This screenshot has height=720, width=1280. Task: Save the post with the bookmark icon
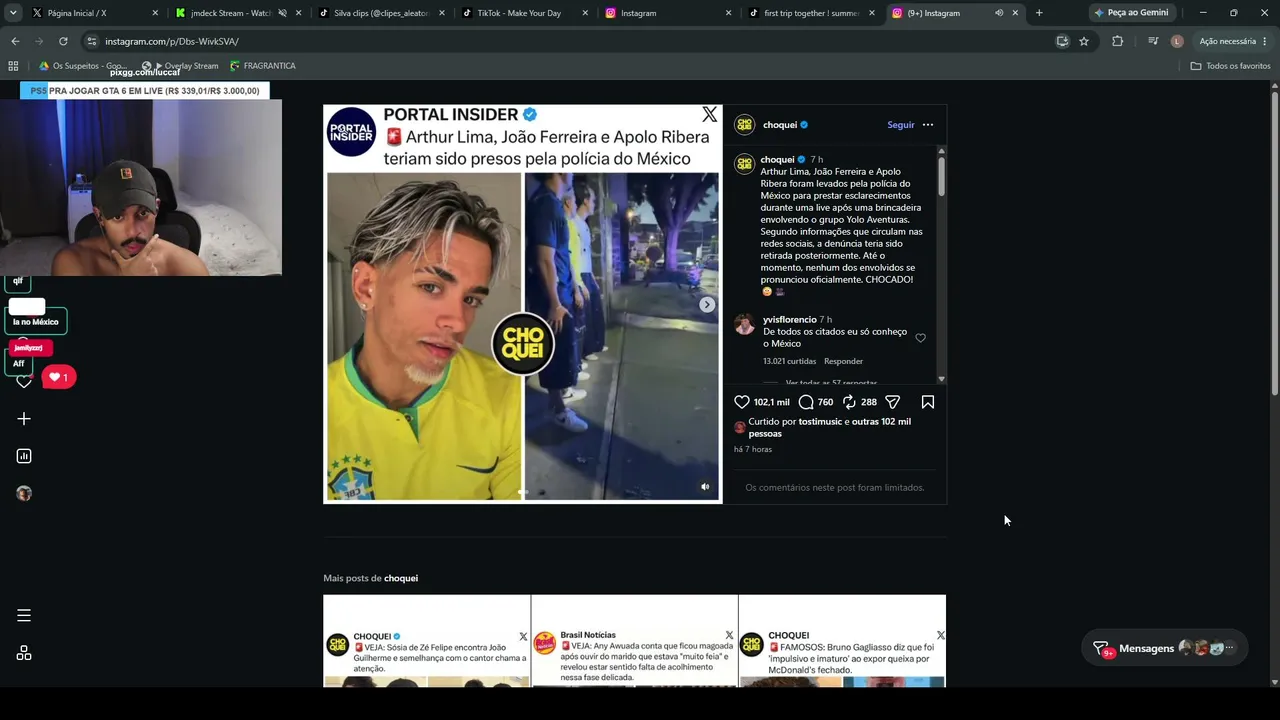928,402
